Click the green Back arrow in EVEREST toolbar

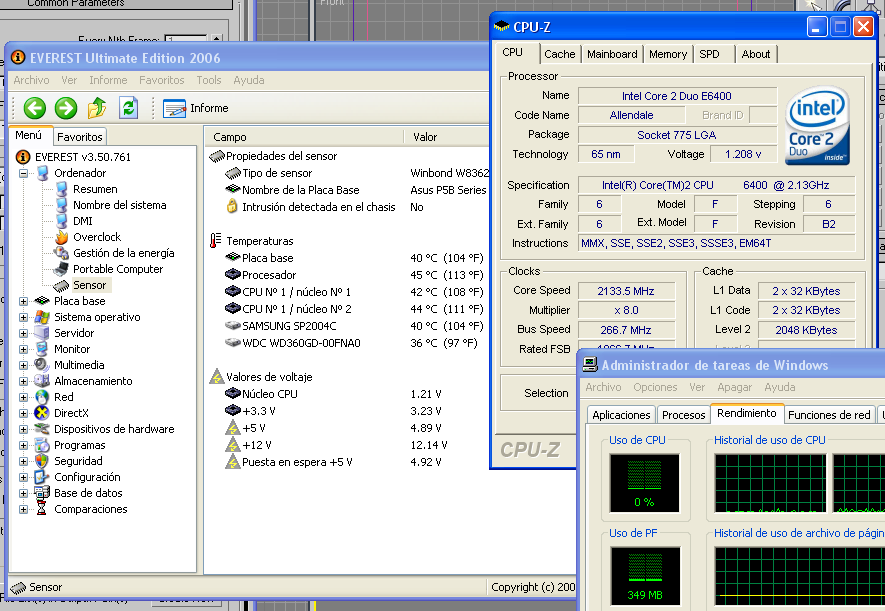click(35, 108)
